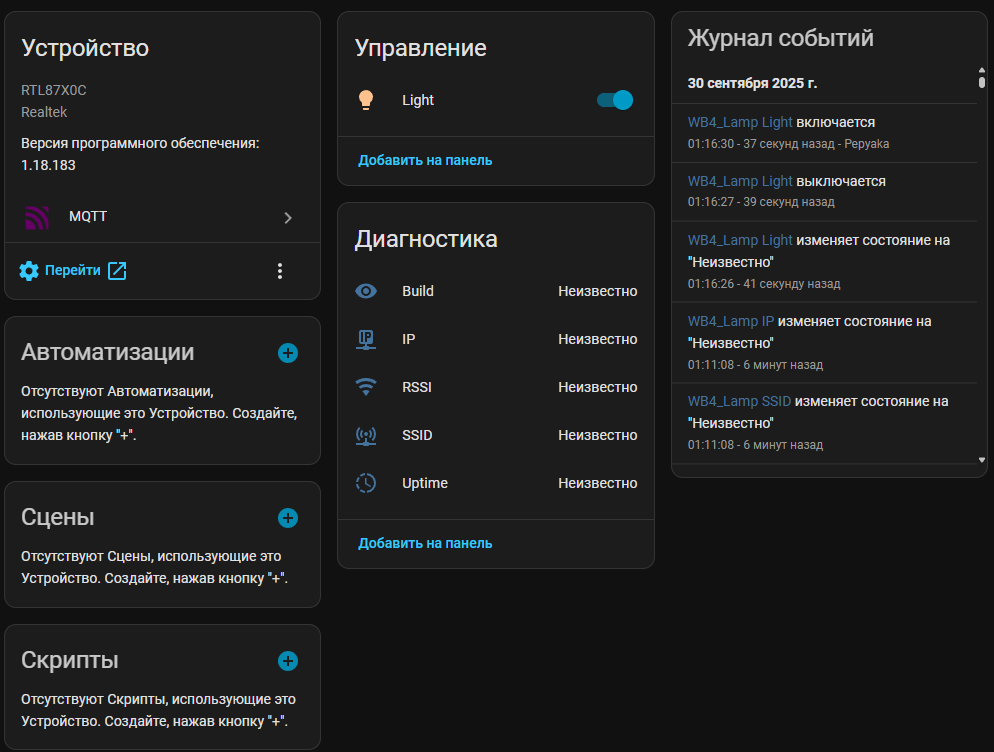The width and height of the screenshot is (994, 752).
Task: Click the gear icon beside Перейти
Action: [x=29, y=271]
